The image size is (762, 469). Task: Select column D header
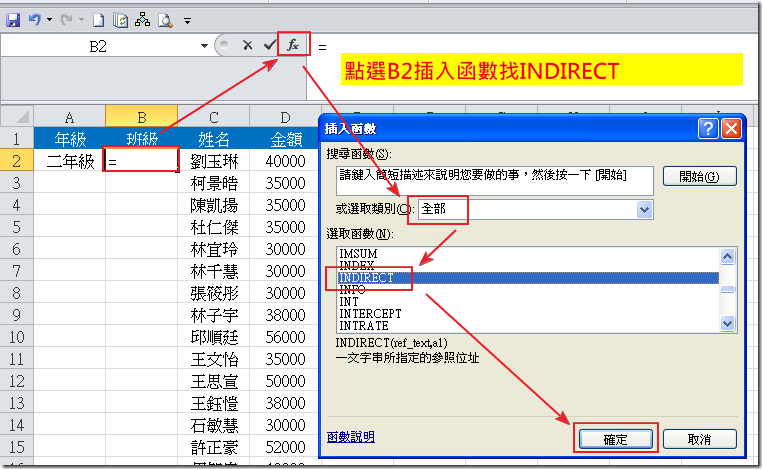285,117
